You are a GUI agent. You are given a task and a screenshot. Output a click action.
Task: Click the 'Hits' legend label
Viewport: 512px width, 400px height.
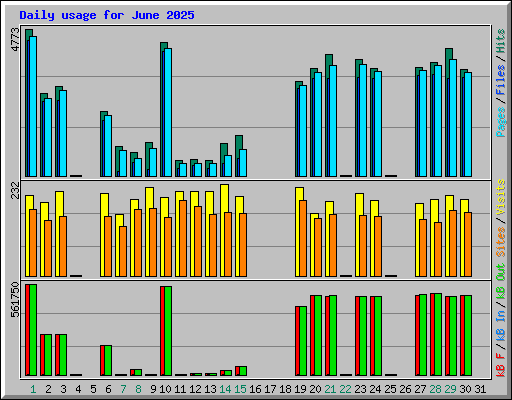(x=501, y=41)
